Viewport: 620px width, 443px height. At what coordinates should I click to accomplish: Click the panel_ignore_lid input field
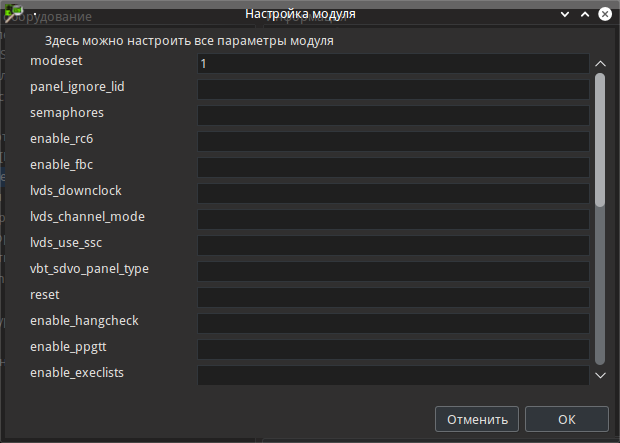(392, 89)
